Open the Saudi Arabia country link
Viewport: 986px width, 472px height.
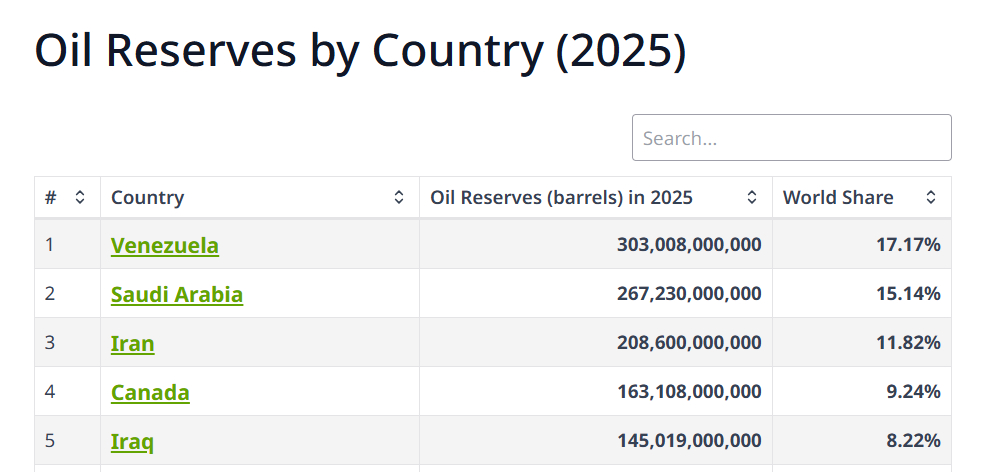coord(177,294)
